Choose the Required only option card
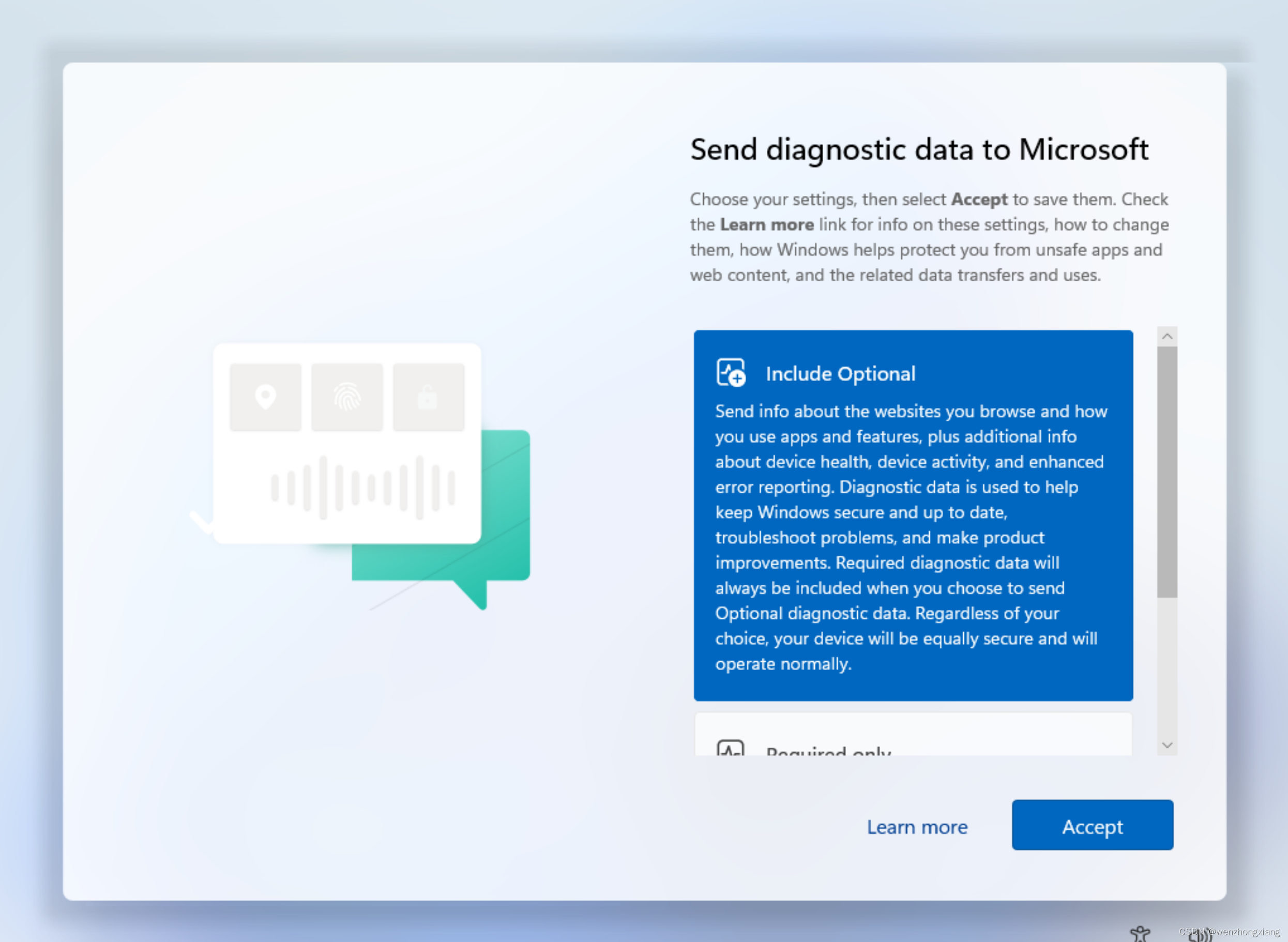1288x942 pixels. click(914, 735)
